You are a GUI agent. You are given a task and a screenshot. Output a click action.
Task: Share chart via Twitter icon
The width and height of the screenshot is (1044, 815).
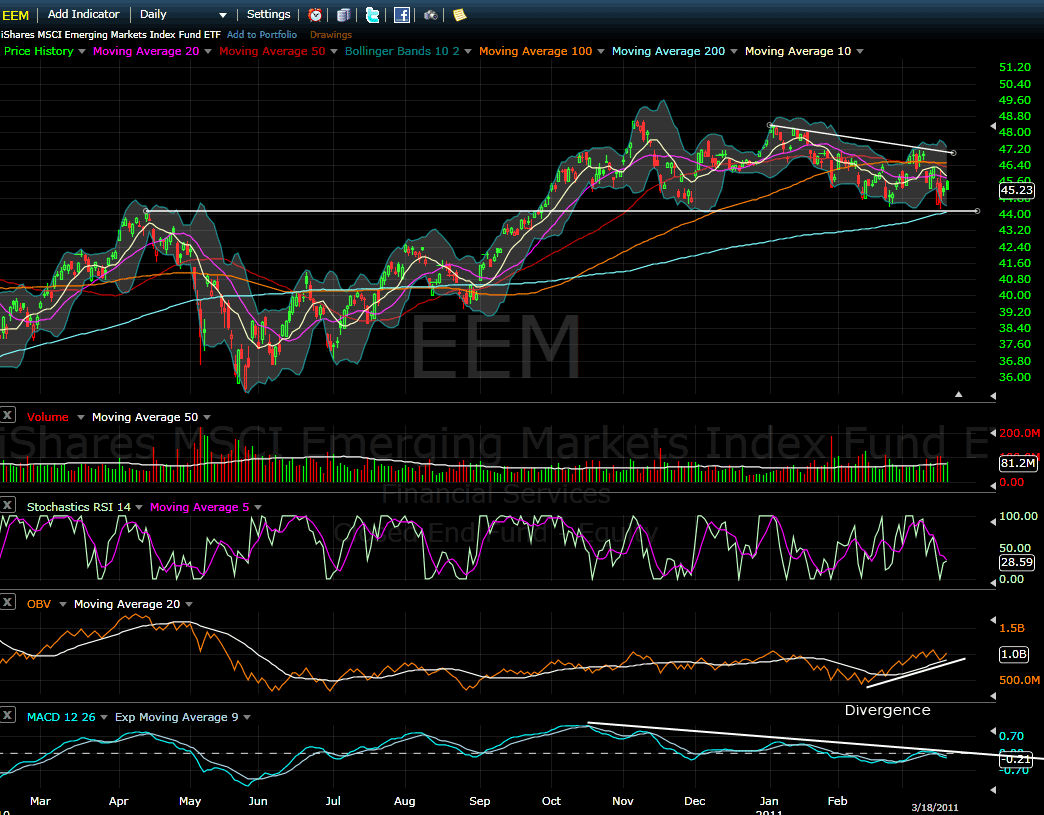coord(373,15)
